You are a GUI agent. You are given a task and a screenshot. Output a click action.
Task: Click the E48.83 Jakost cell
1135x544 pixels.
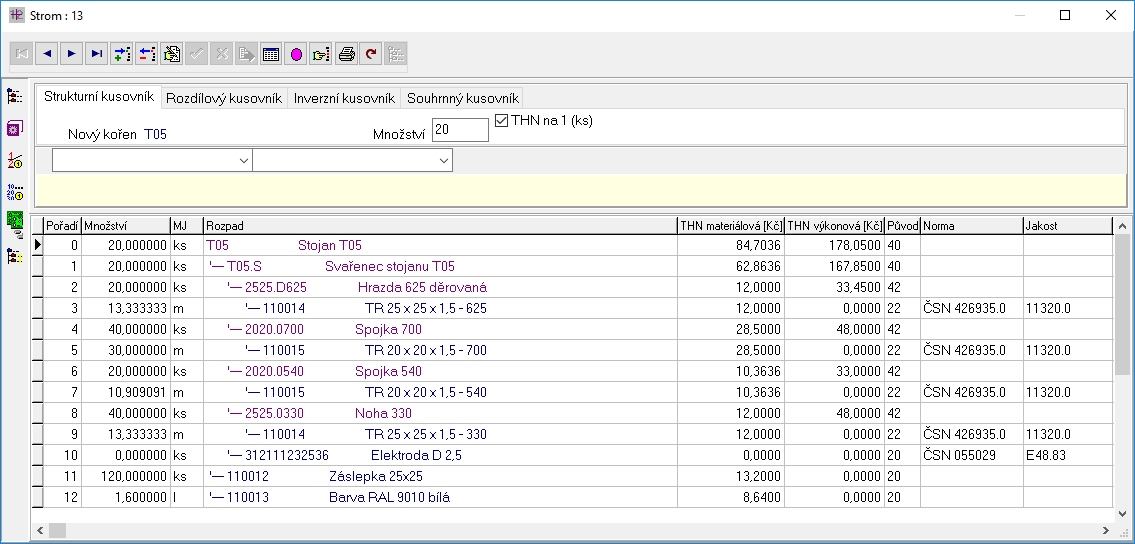[x=1067, y=455]
